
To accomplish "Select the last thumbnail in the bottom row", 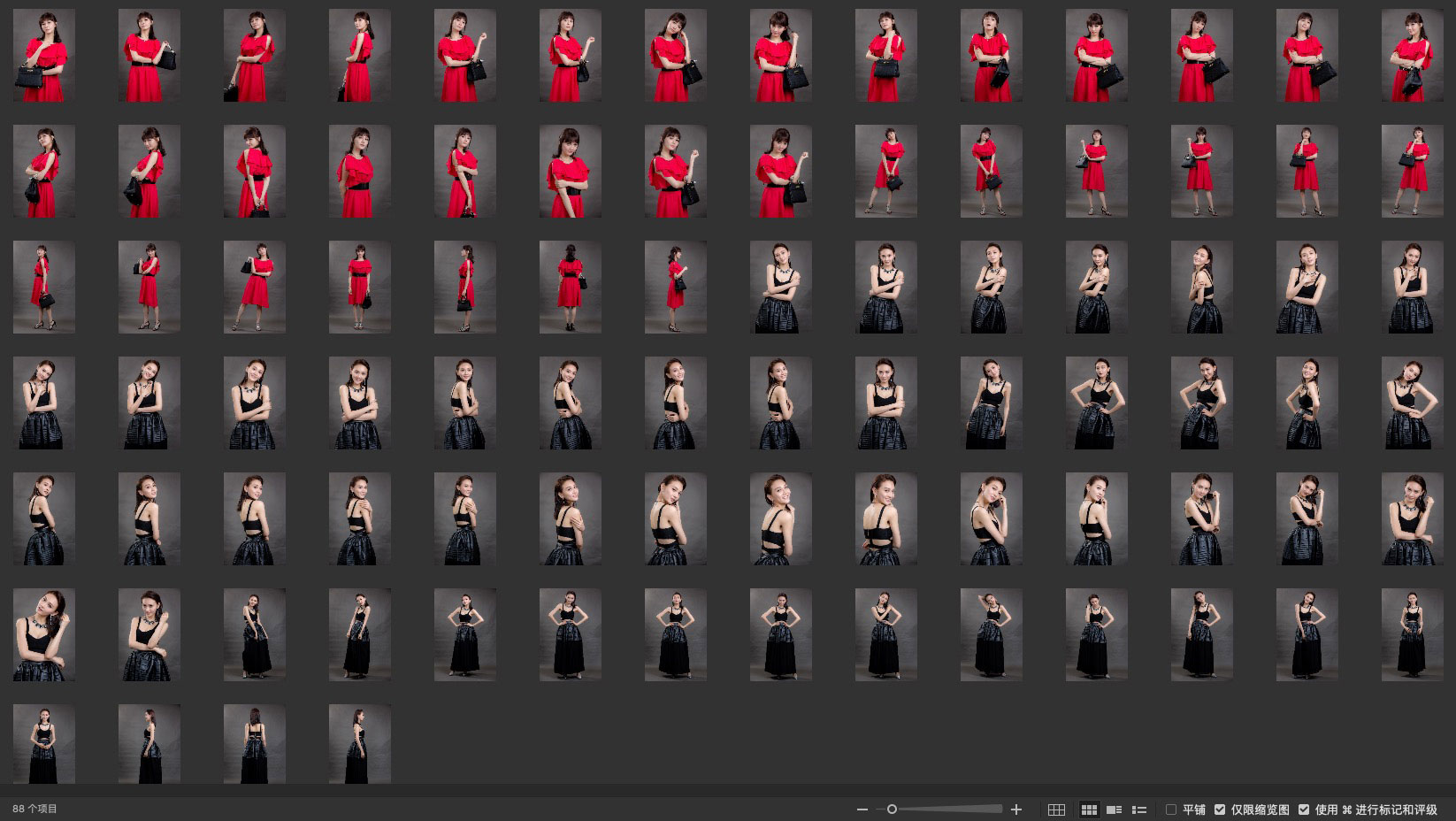I will (x=360, y=744).
